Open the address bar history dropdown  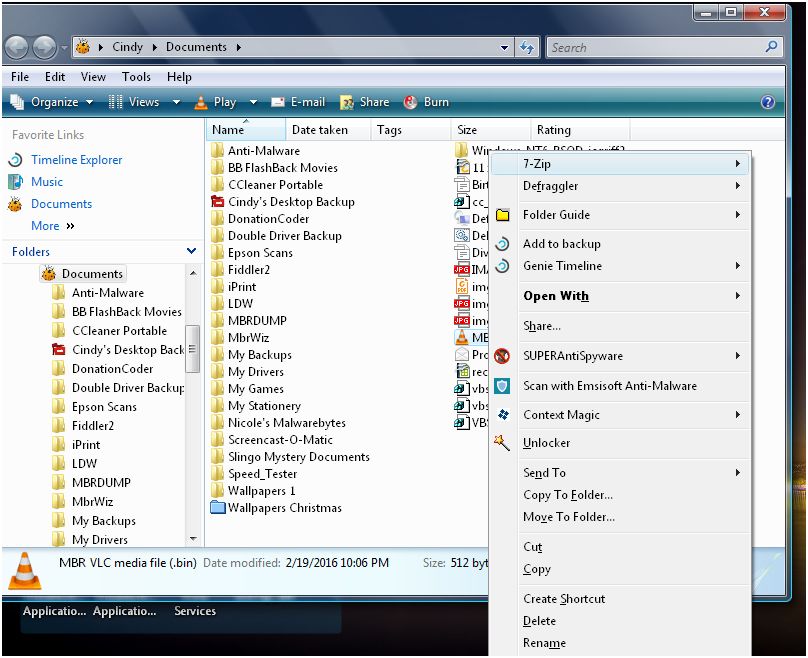tap(504, 48)
